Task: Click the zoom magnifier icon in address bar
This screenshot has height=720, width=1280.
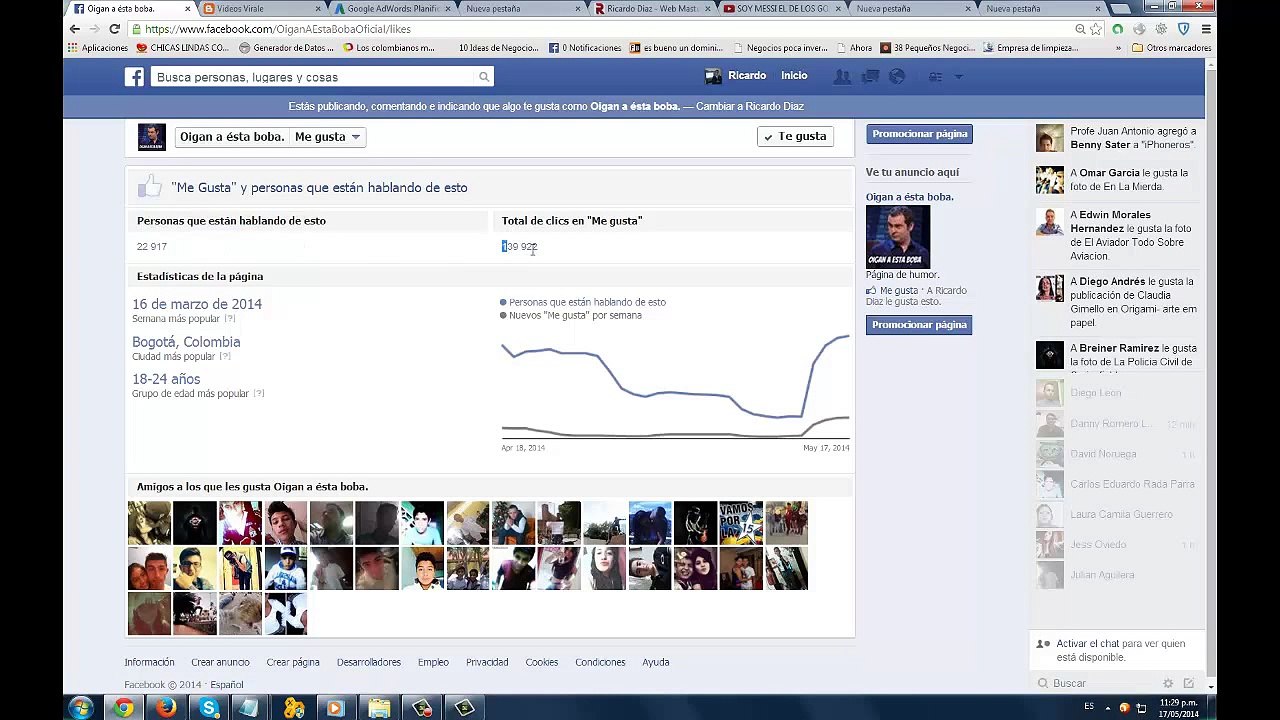Action: pos(1081,29)
